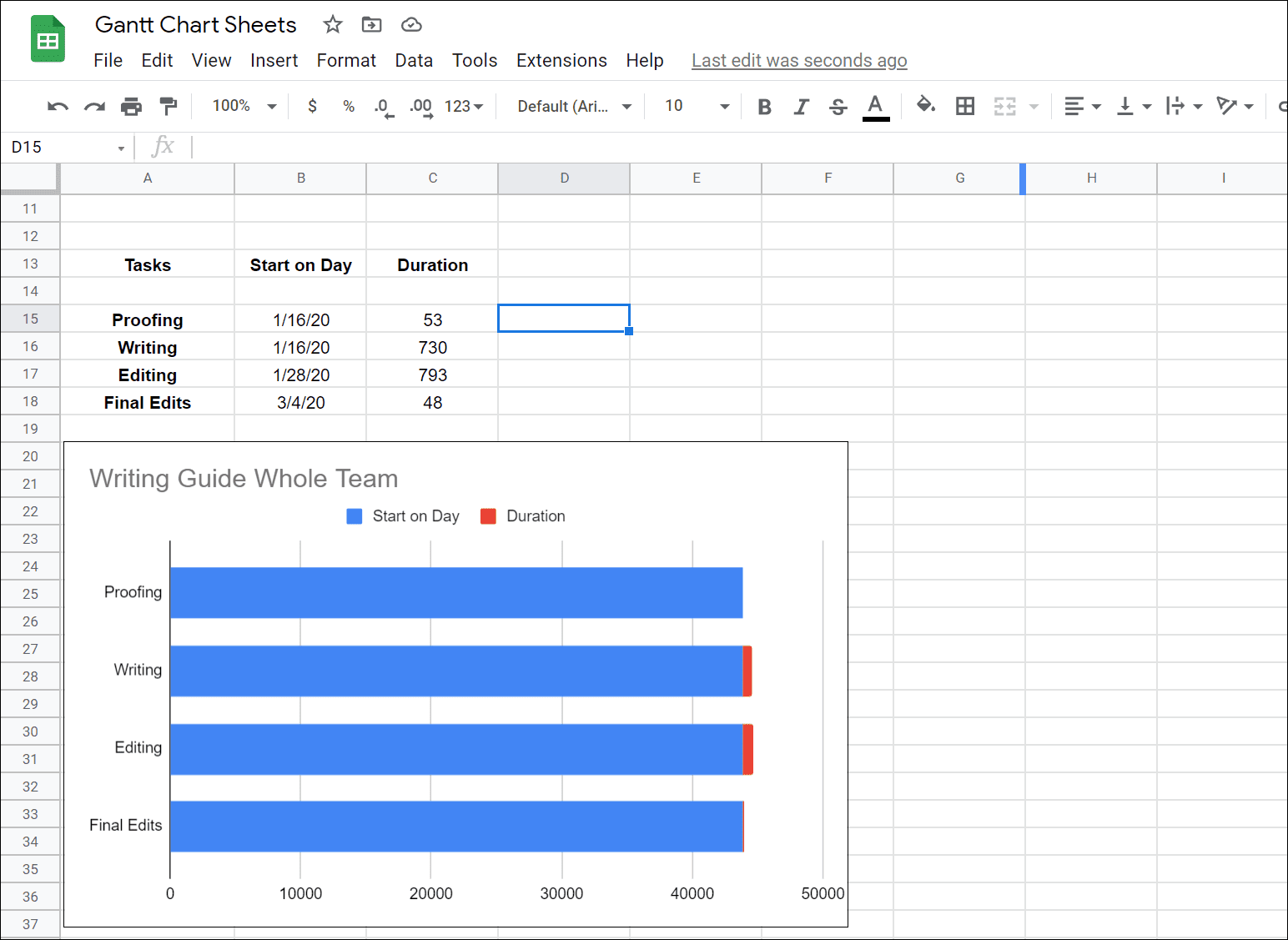
Task: Click the red Editing duration bar segment
Action: coord(748,749)
